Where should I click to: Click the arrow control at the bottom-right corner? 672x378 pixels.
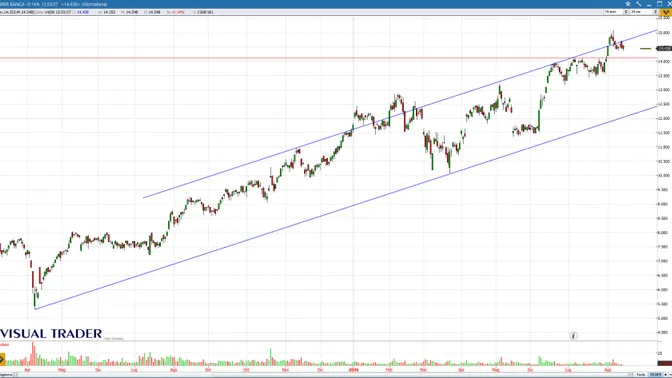667,375
